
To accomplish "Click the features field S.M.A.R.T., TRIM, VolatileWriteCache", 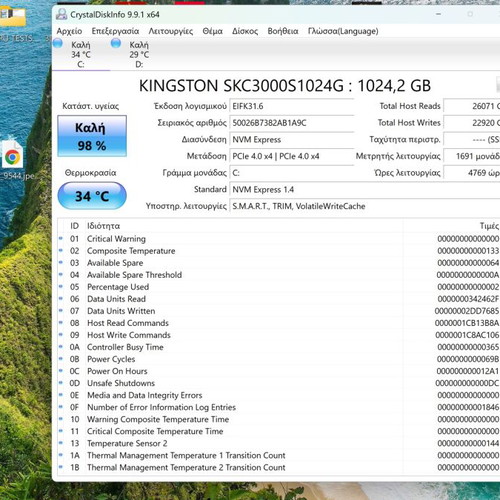I will 365,206.
